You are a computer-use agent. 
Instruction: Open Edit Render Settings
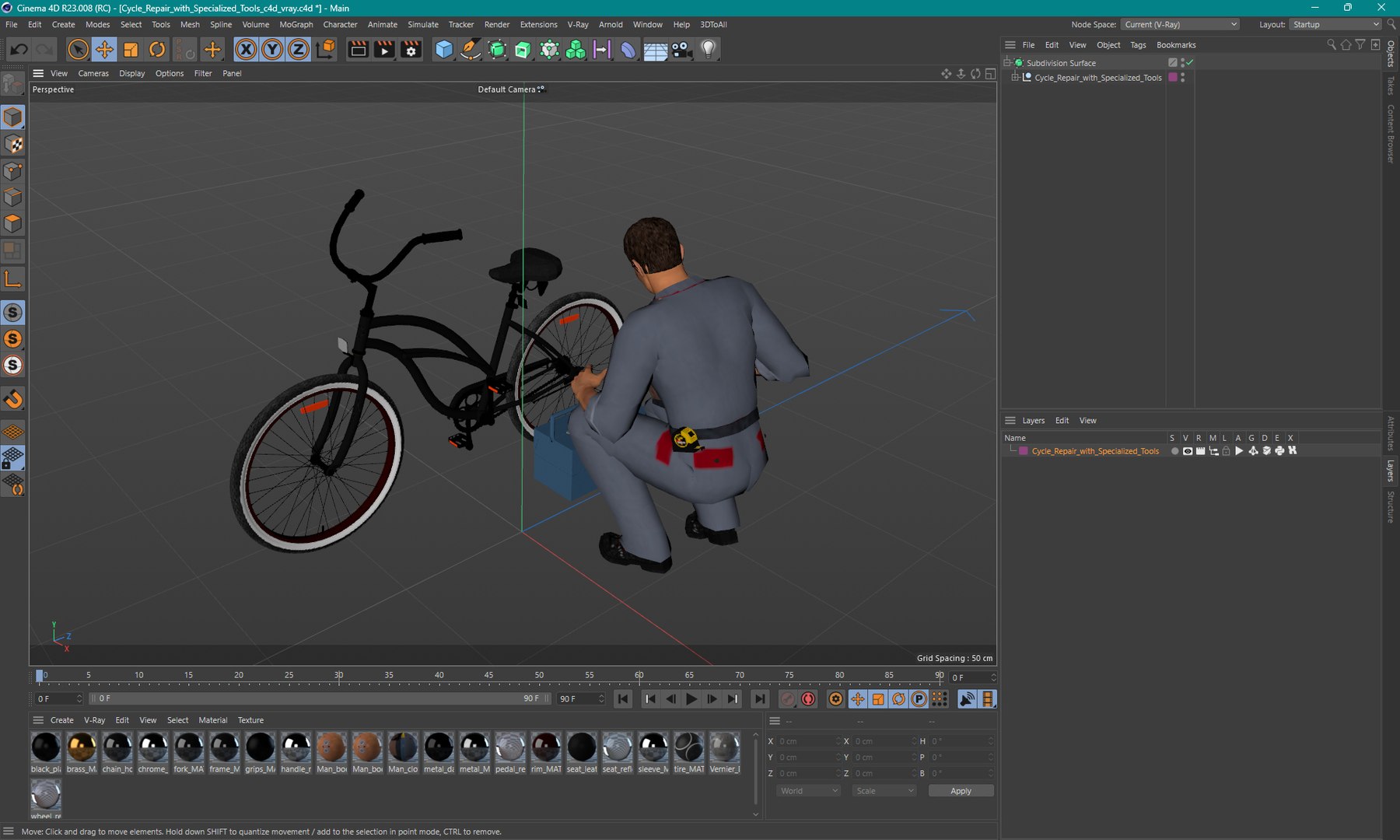point(411,49)
